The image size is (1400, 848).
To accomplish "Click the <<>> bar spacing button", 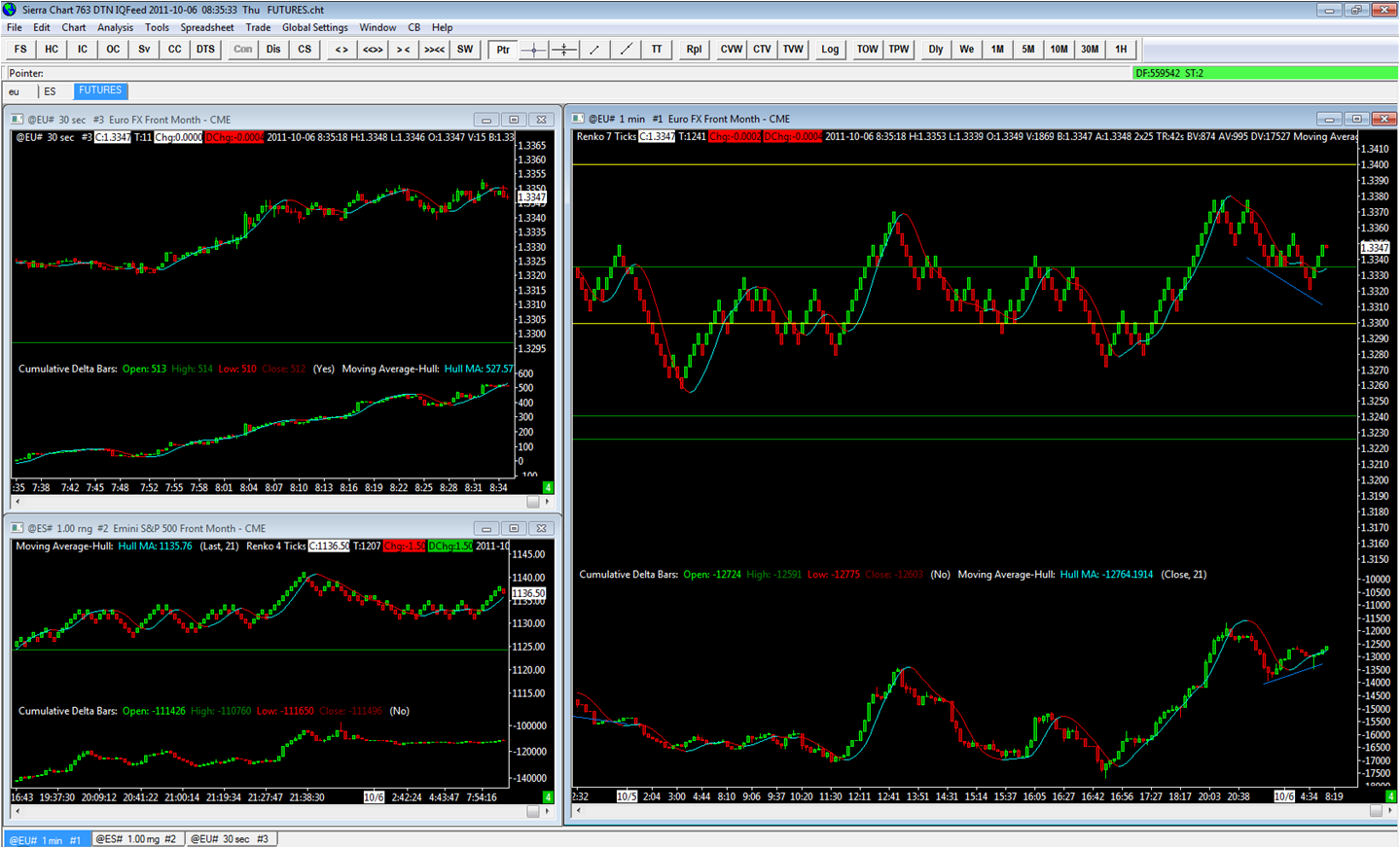I will point(373,50).
